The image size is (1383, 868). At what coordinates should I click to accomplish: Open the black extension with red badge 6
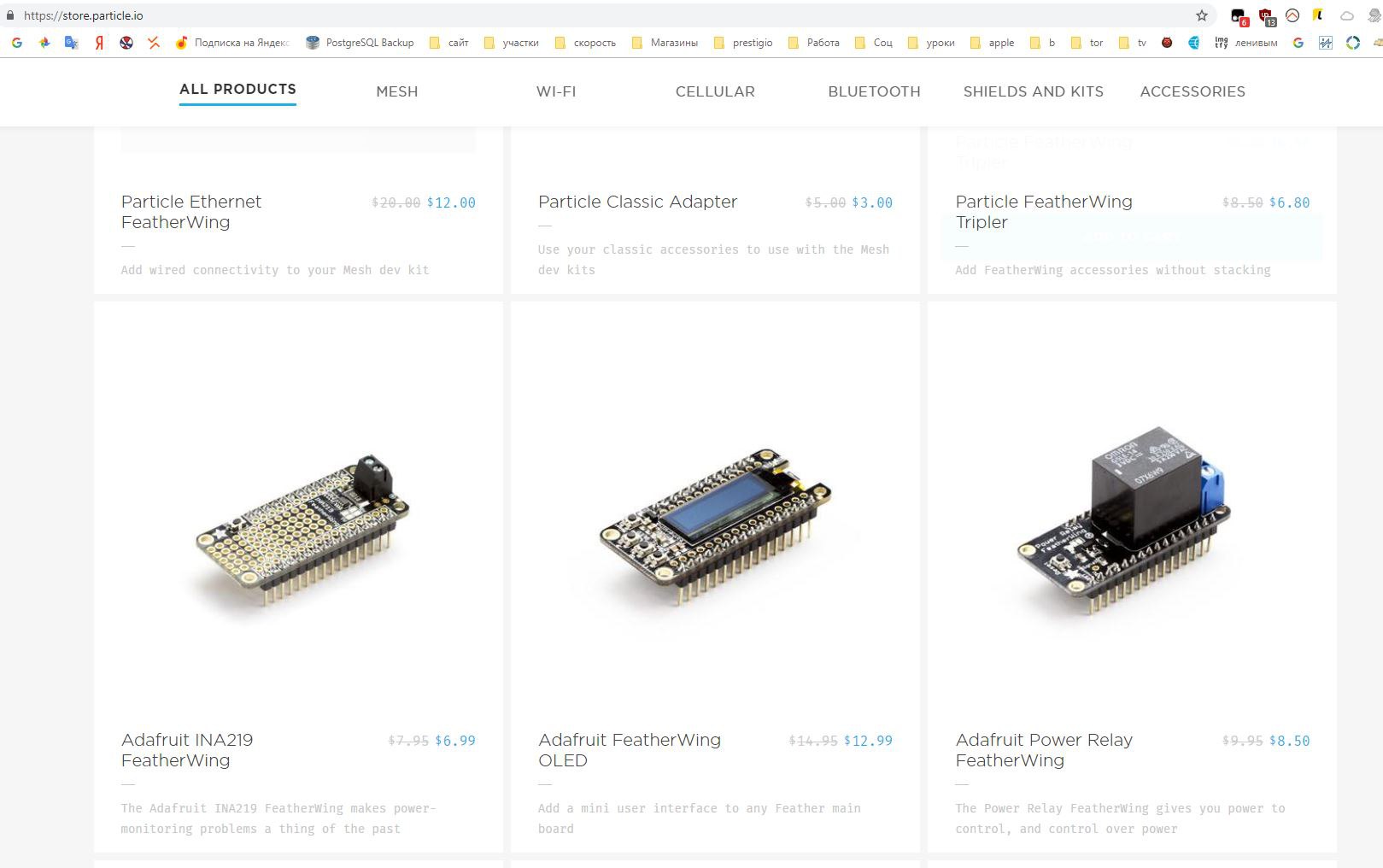[1239, 16]
